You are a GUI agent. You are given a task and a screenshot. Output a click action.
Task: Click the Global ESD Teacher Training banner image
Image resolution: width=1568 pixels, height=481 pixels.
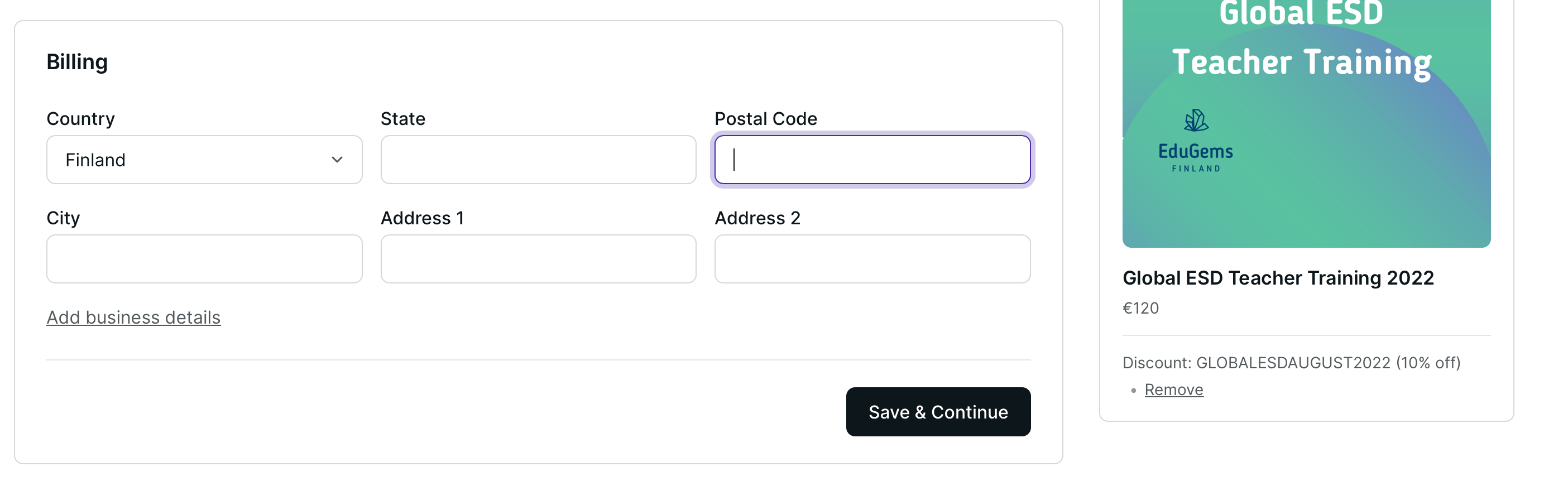pos(1306,122)
